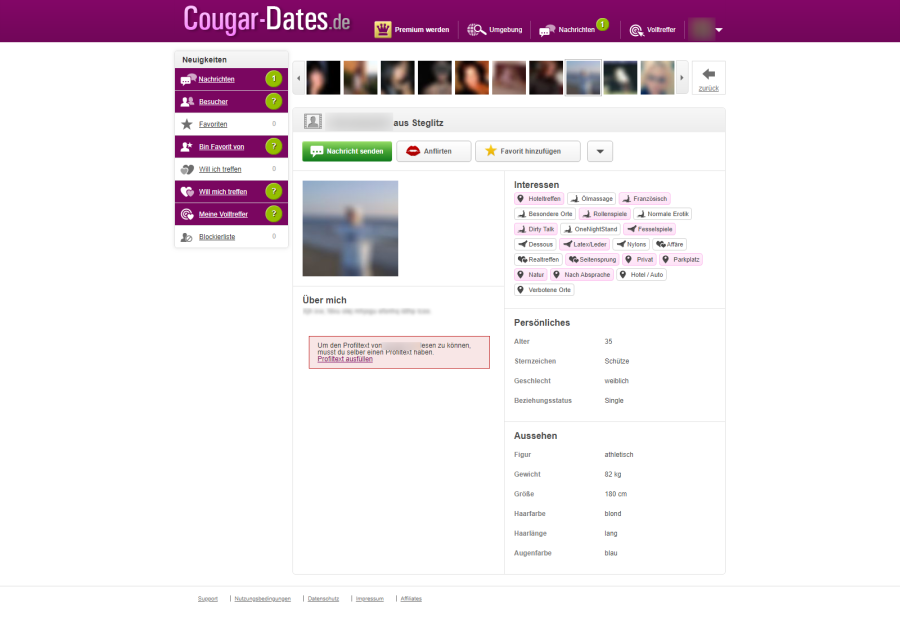Click the green badge beside Besucher
Image resolution: width=900 pixels, height=619 pixels.
point(274,102)
